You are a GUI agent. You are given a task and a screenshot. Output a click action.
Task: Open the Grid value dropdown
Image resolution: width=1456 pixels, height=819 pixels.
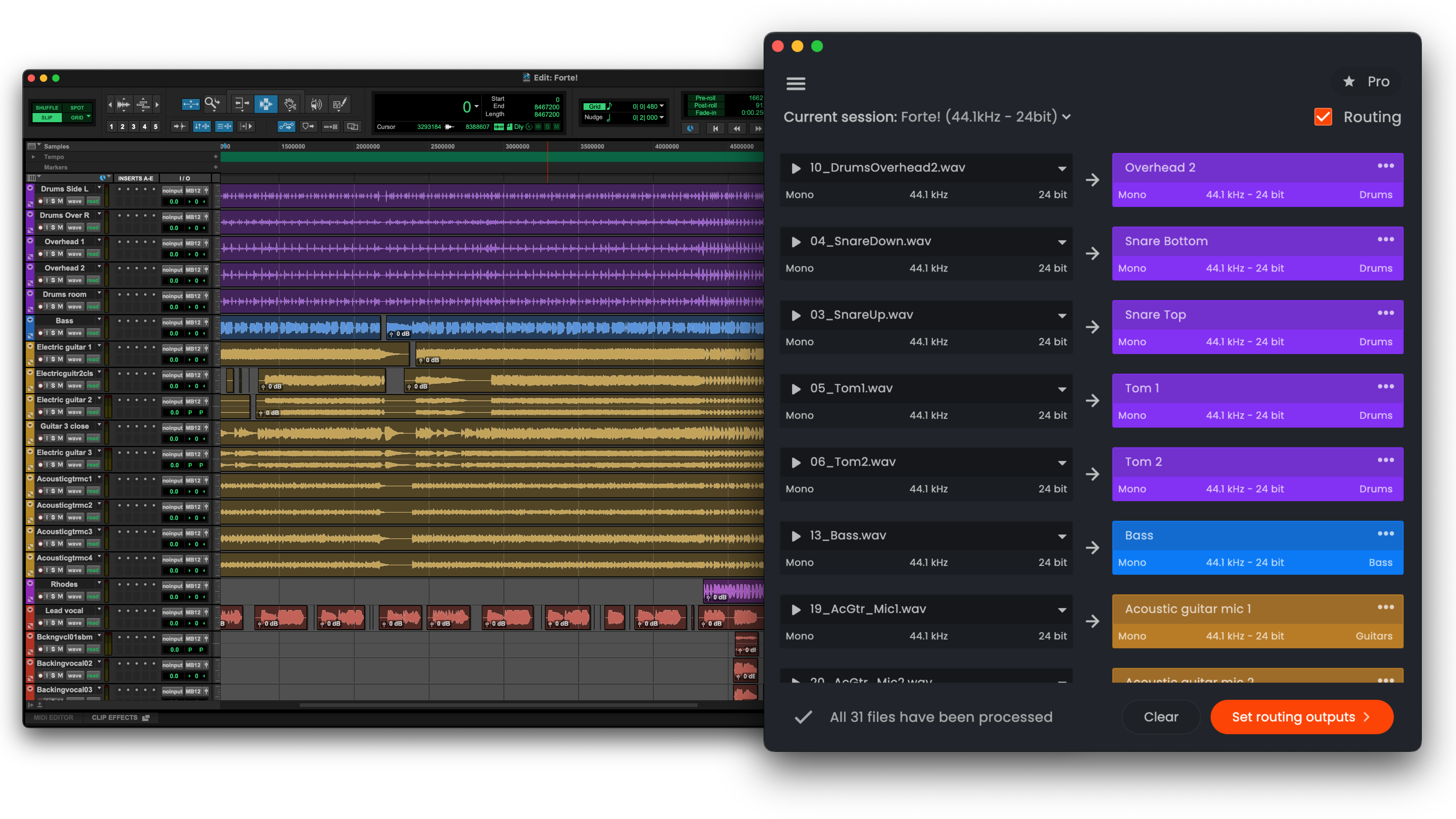click(x=661, y=106)
